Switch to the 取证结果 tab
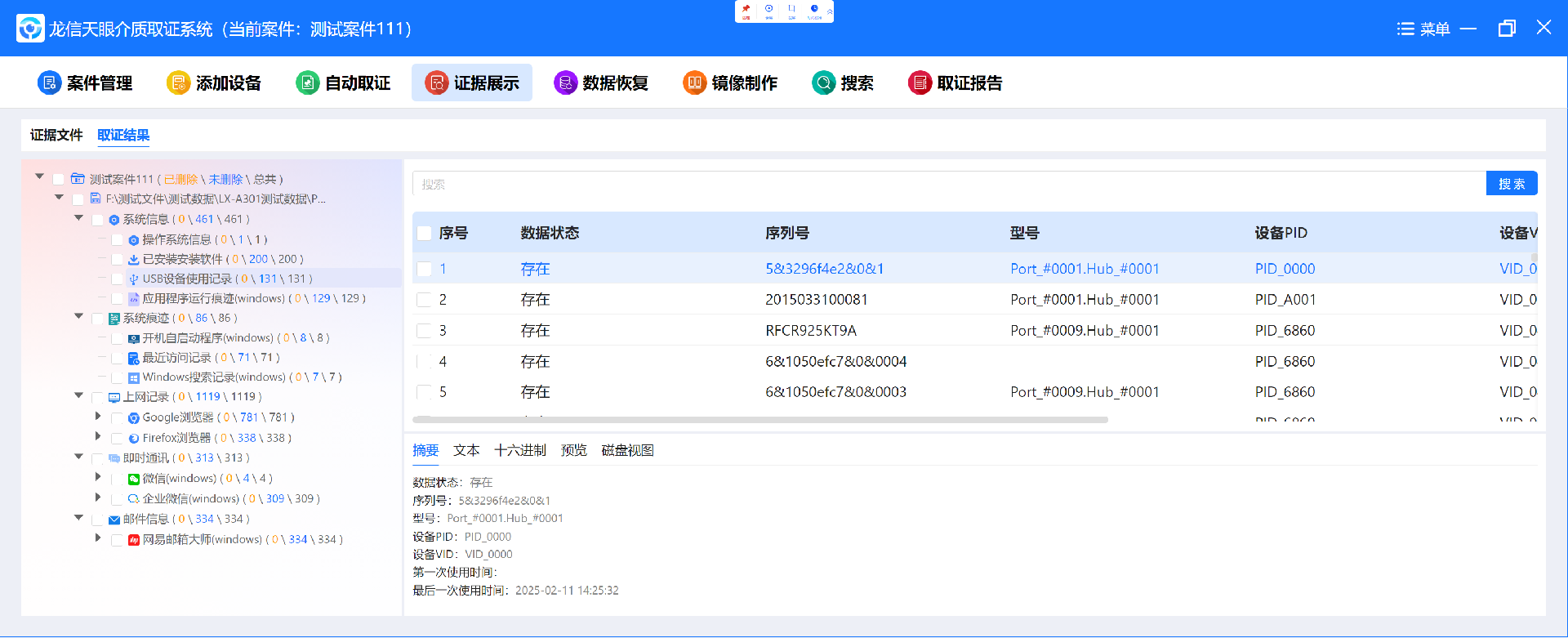 tap(123, 135)
